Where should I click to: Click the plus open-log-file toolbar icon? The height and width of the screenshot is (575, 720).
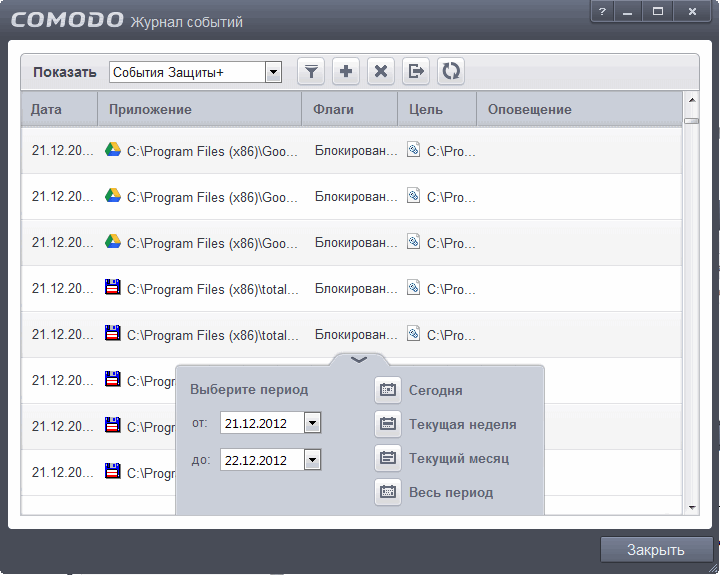346,72
